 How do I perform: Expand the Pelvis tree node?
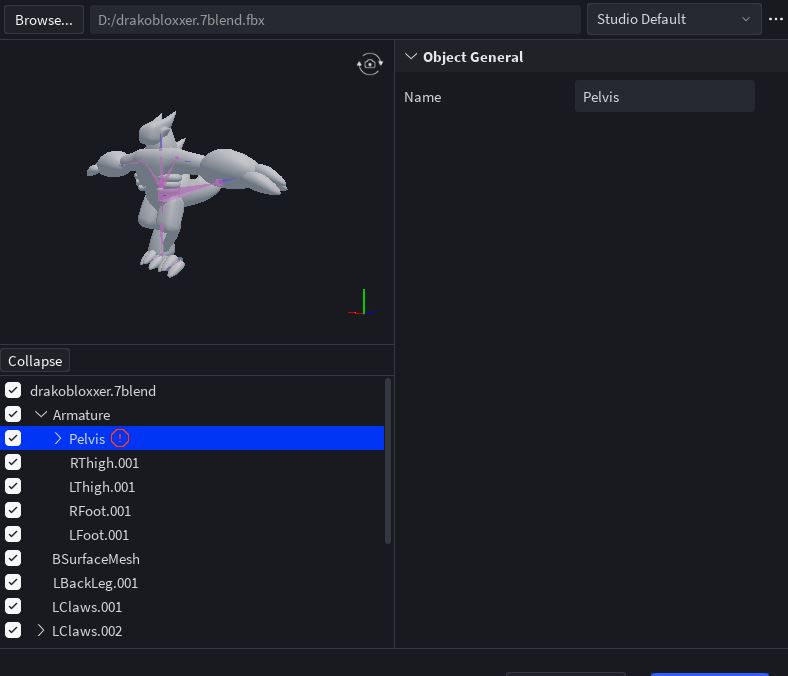pyautogui.click(x=58, y=438)
